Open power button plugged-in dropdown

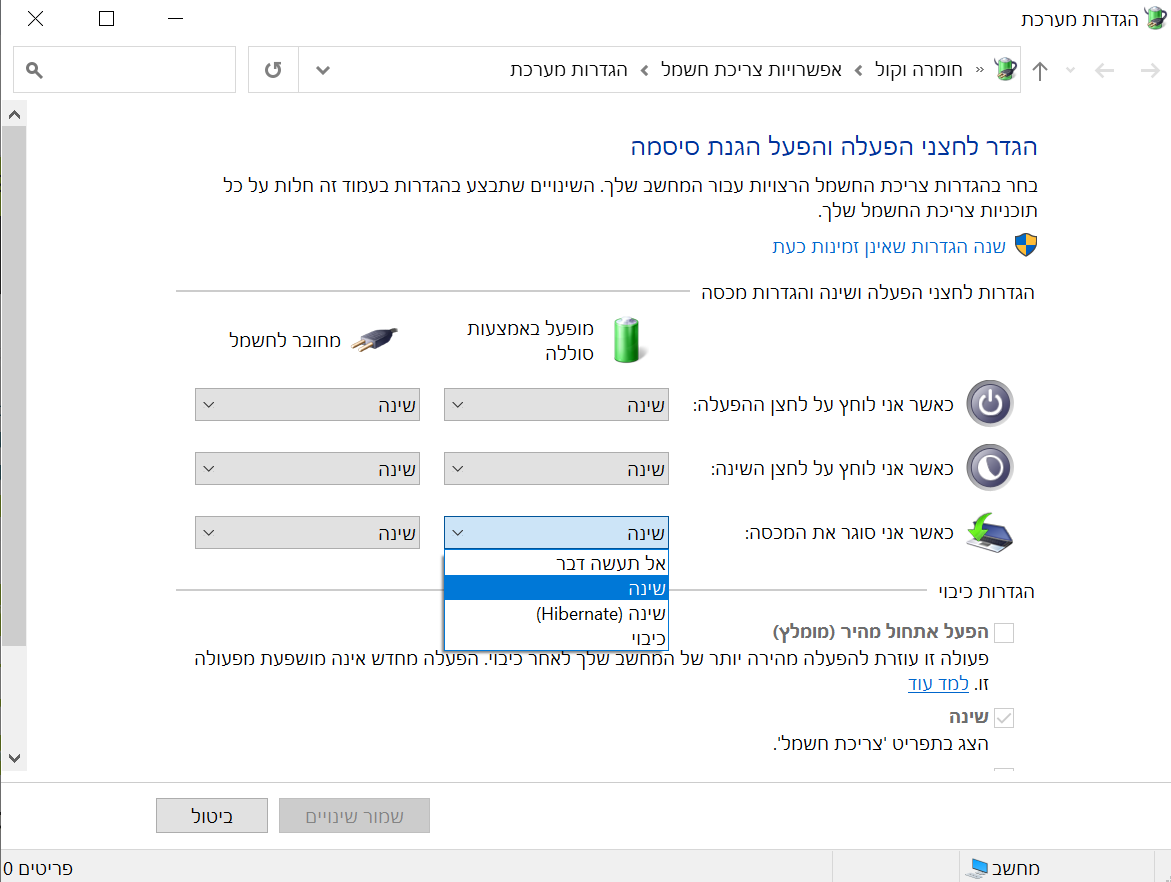click(308, 405)
